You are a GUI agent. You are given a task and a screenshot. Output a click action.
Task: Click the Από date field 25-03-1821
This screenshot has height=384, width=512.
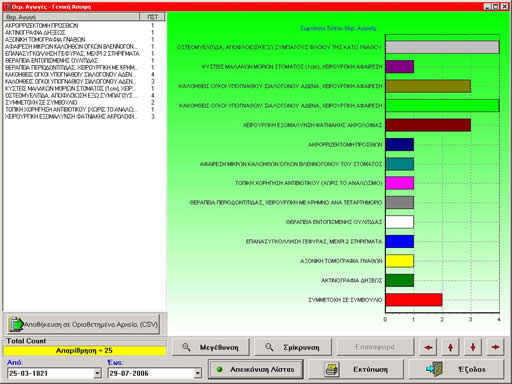coord(50,373)
